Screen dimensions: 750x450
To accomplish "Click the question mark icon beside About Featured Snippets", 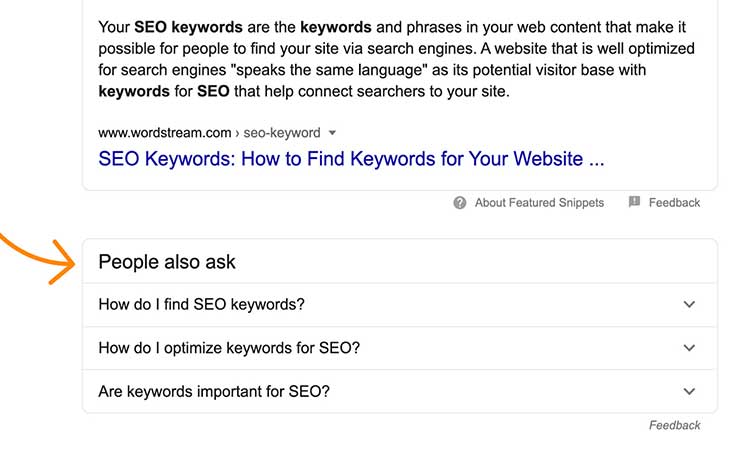I will [460, 202].
